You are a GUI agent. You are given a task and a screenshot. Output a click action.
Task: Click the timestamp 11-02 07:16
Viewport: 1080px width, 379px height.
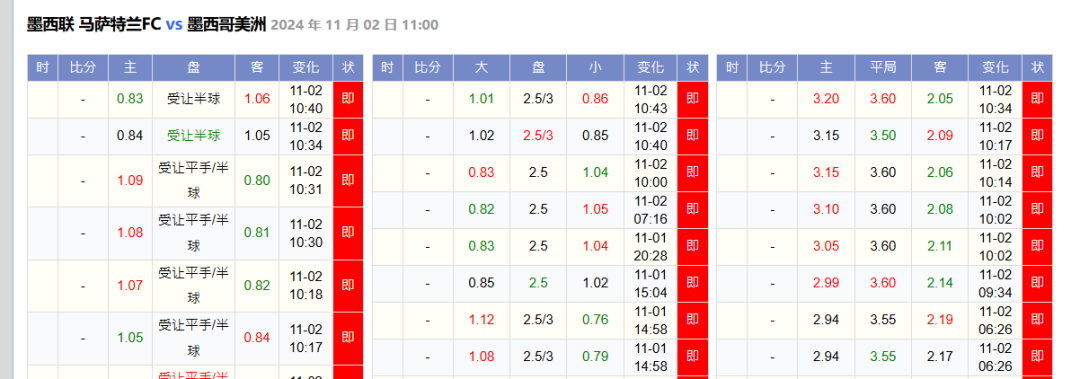(651, 209)
